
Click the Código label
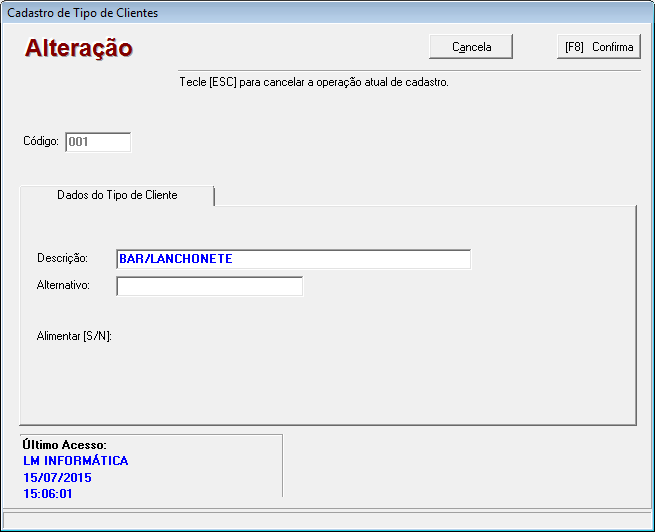pyautogui.click(x=41, y=142)
